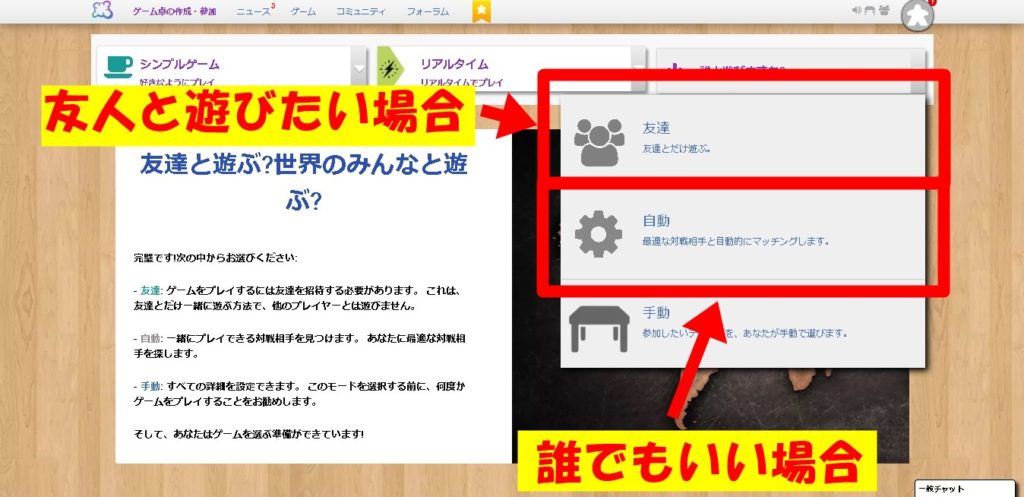Go to the ゲーム menu item
1024x497 pixels.
coord(303,12)
